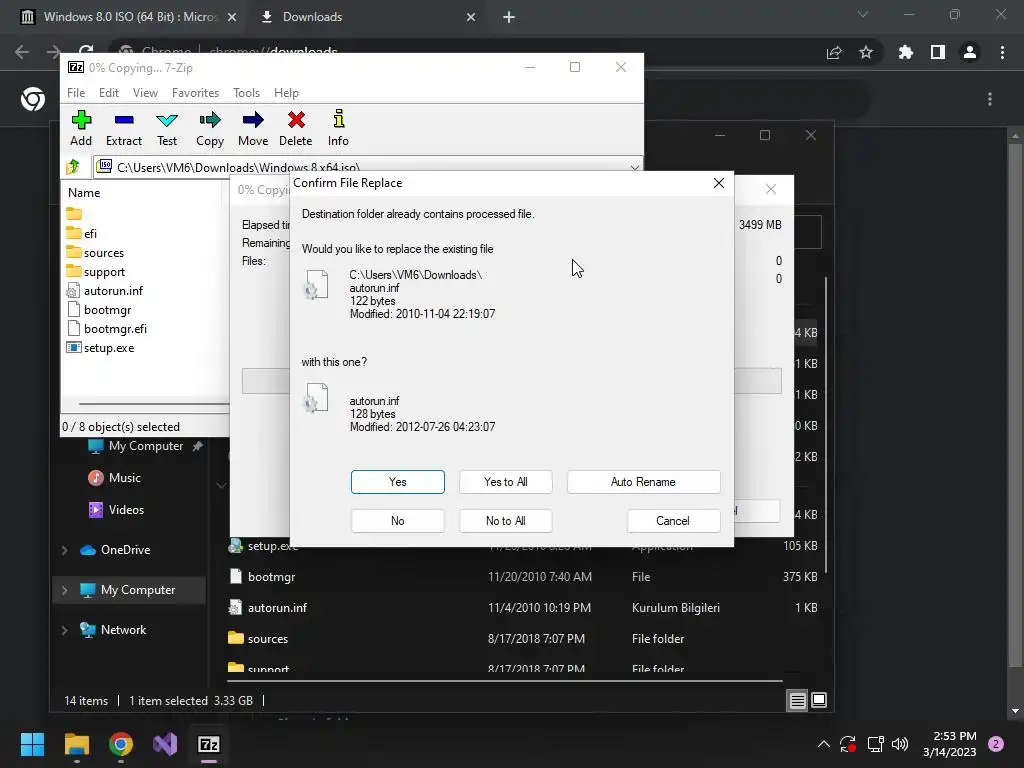Select bootmgr file in Explorer list

point(522,577)
